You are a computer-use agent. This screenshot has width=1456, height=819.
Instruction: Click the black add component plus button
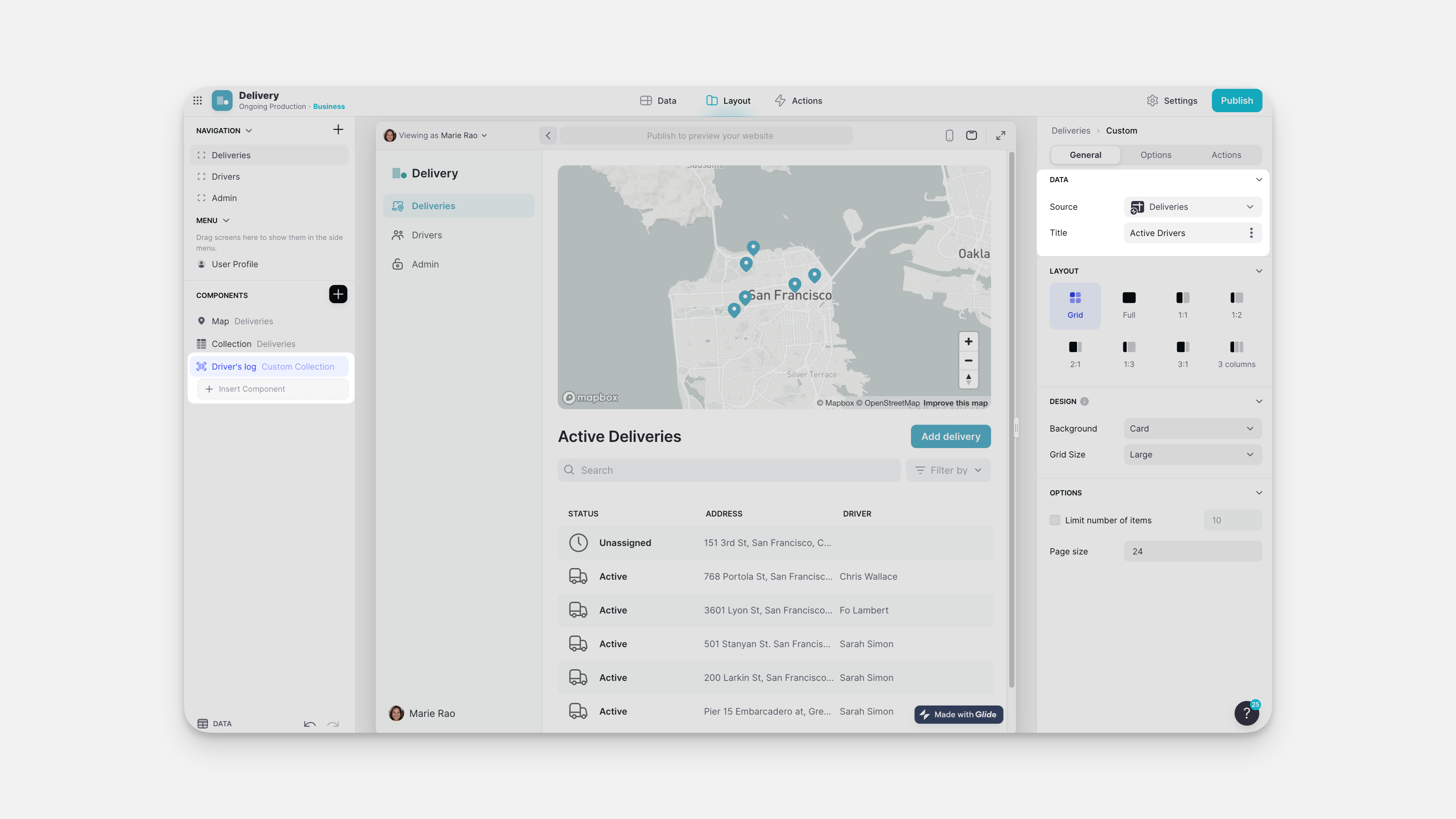[338, 294]
